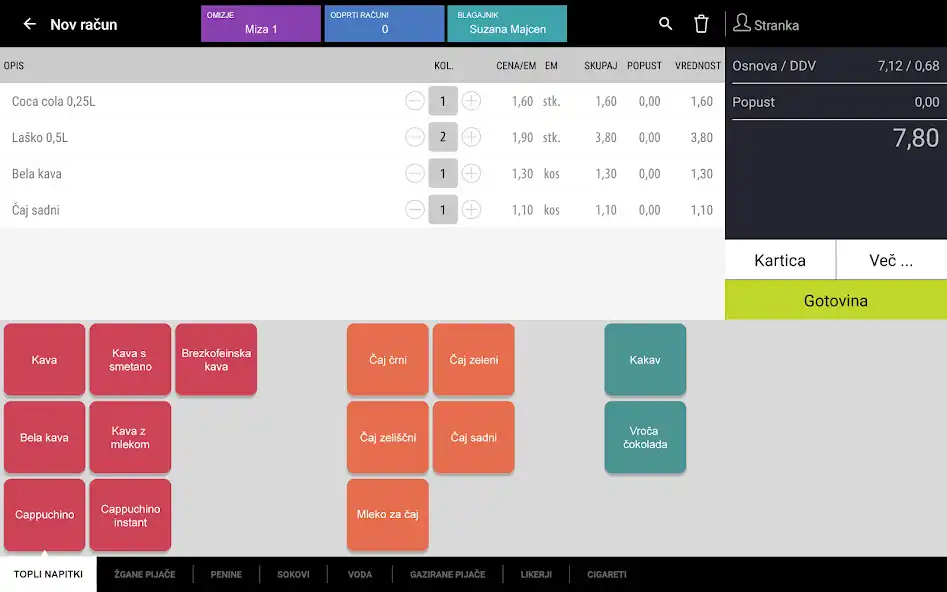Select the Stranka customer icon
This screenshot has width=947, height=592.
point(742,24)
